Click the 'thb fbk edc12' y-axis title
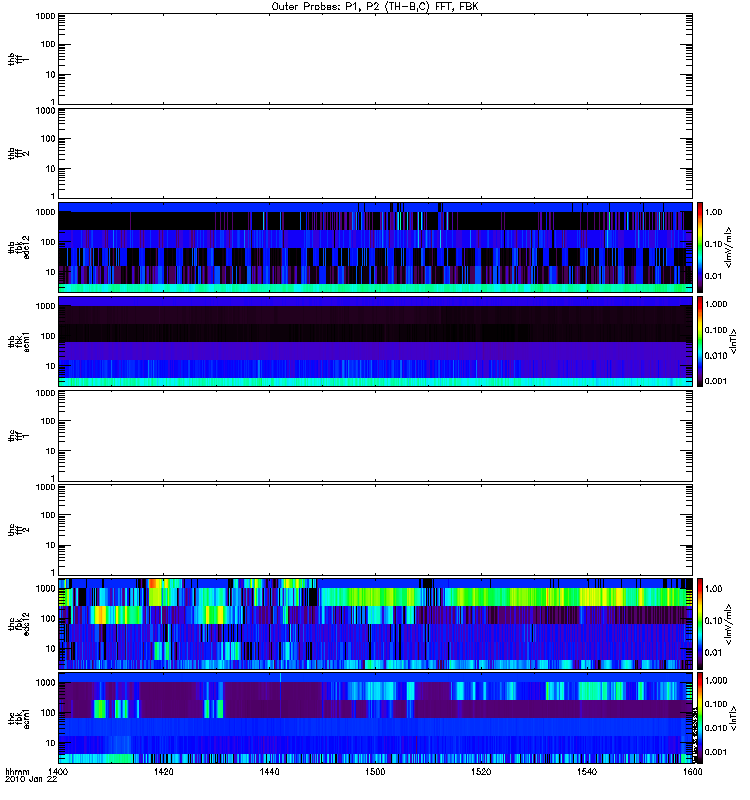Screen dimensions: 750x800 (19, 247)
